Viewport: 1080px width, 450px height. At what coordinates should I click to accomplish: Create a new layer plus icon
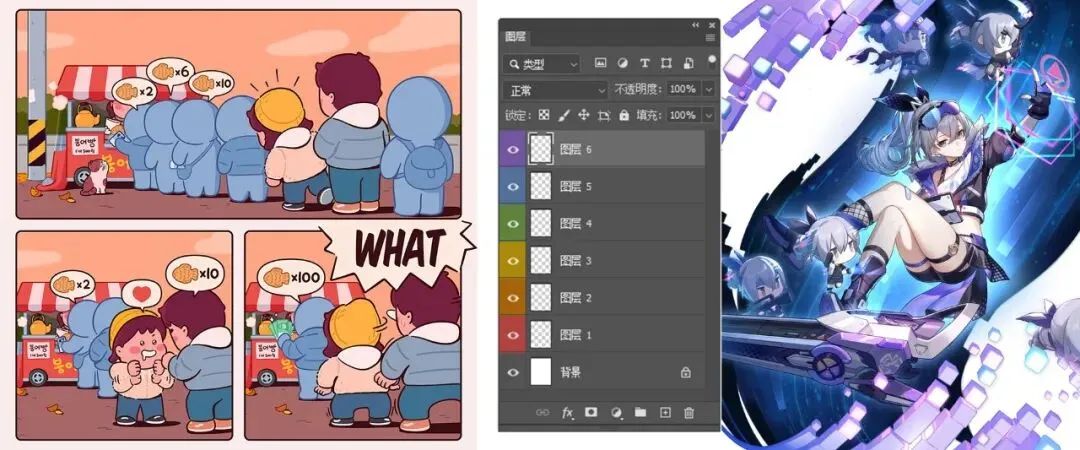tap(665, 412)
